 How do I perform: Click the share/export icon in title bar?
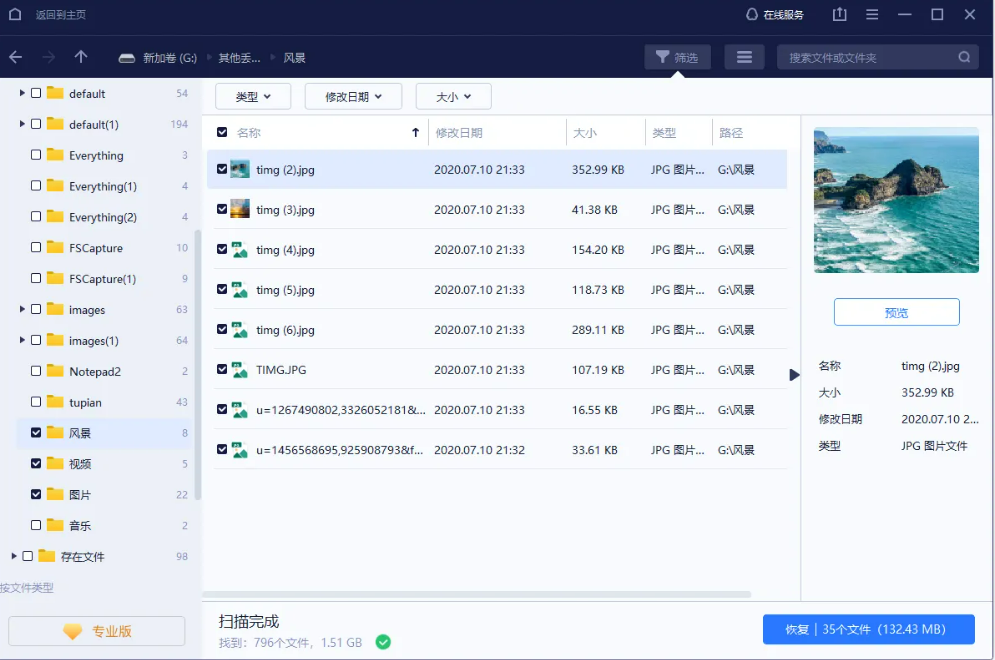tap(839, 14)
